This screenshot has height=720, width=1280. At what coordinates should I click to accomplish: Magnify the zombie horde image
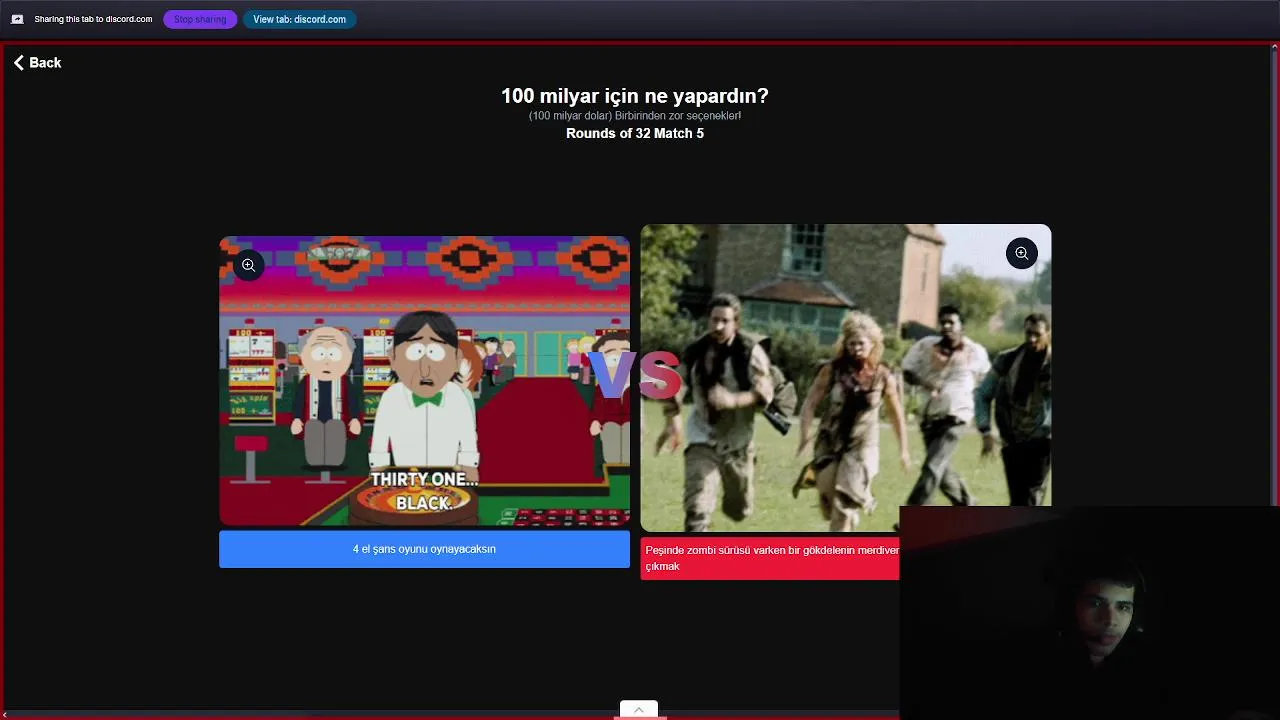pos(1021,253)
